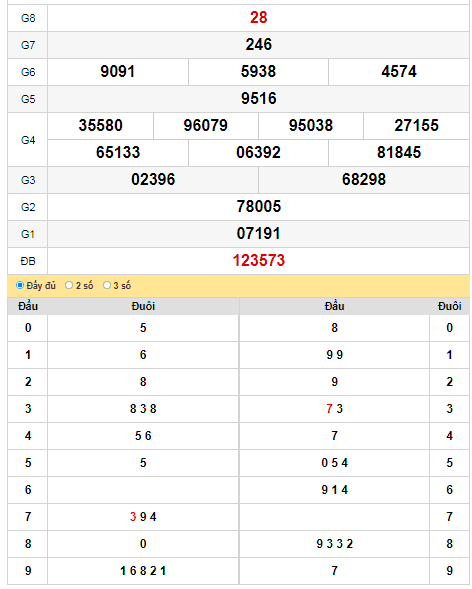Click the G7 result 246
This screenshot has height=589, width=472.
tap(259, 45)
